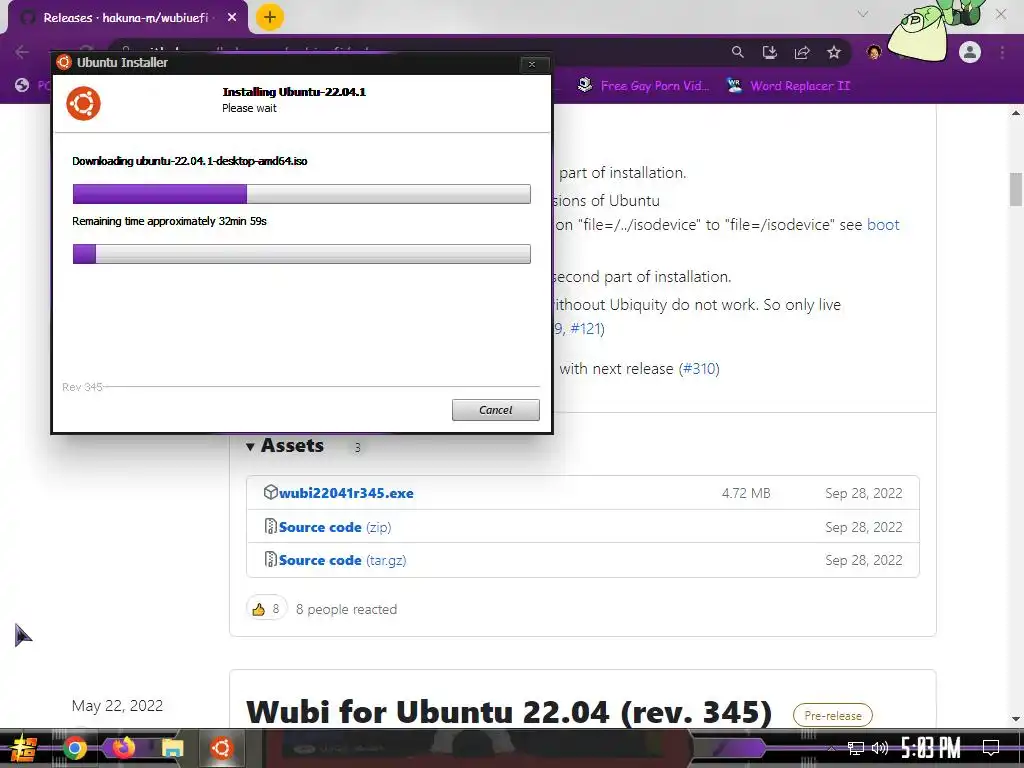Click the share page icon in address bar
Screen dimensions: 1024x768
(802, 52)
